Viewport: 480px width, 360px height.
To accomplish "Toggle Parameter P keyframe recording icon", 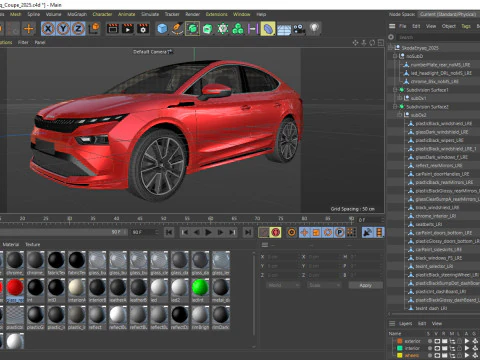I will pyautogui.click(x=339, y=232).
